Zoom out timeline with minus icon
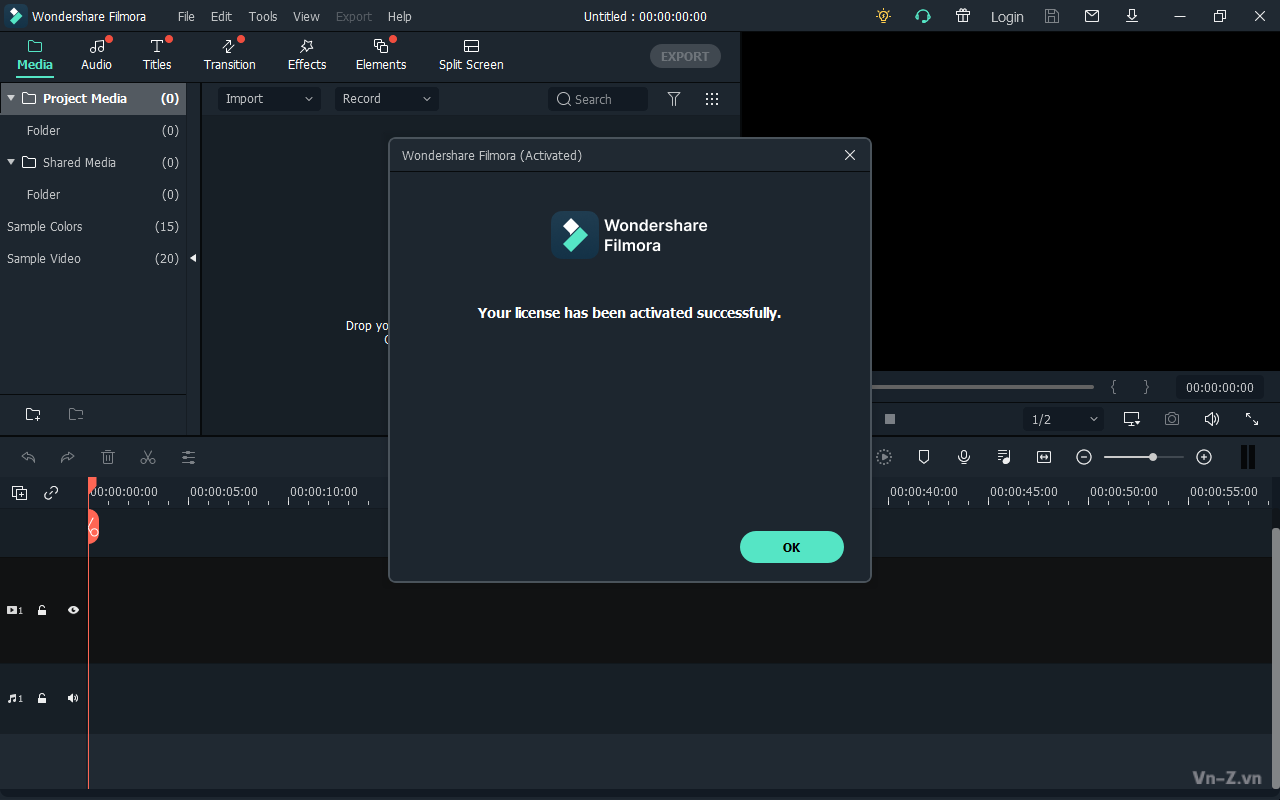The height and width of the screenshot is (800, 1280). point(1084,457)
